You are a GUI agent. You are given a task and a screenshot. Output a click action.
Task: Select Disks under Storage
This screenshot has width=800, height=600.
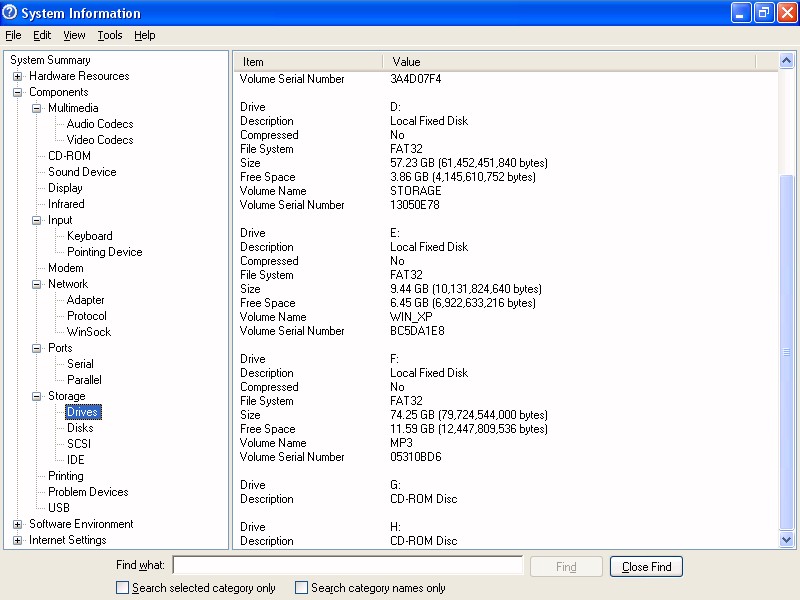80,428
